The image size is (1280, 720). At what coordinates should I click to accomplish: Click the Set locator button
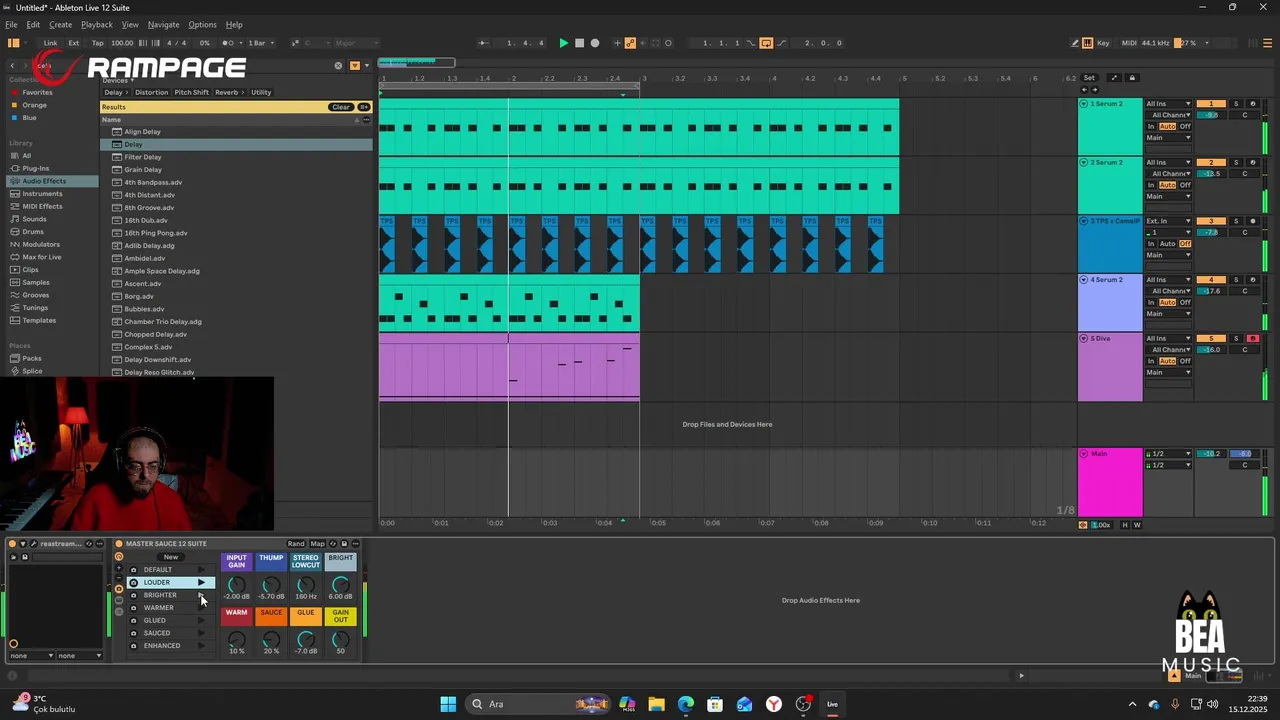(1089, 78)
